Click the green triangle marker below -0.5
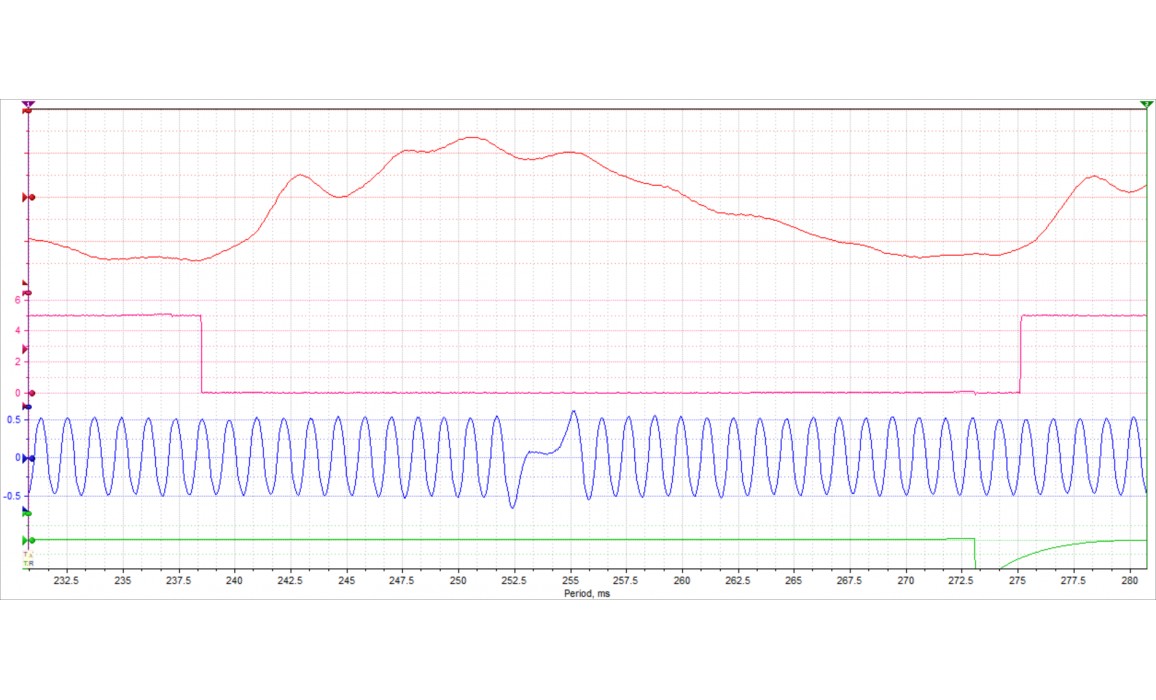 27,513
